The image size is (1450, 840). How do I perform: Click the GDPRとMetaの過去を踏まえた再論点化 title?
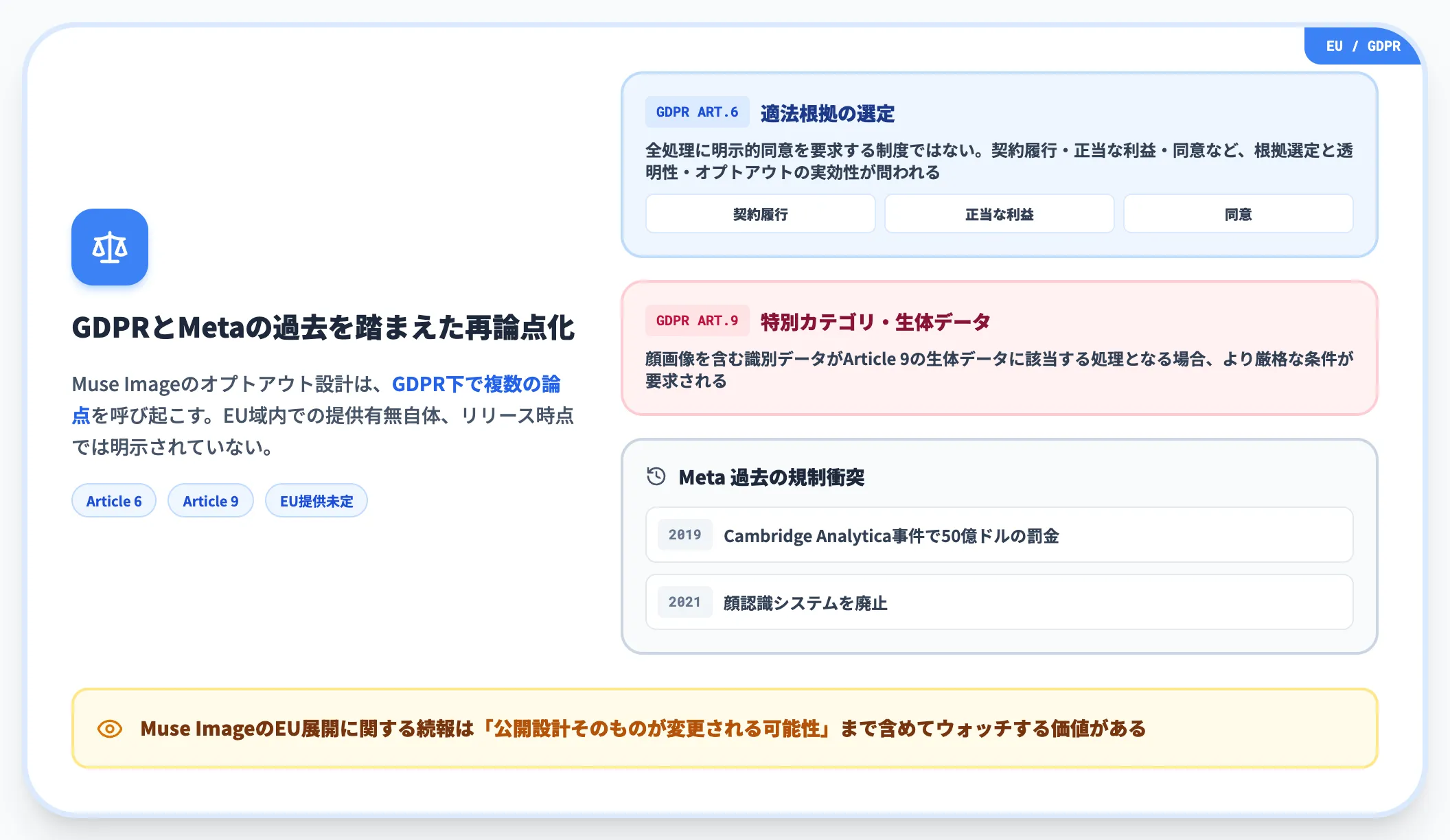coord(323,327)
